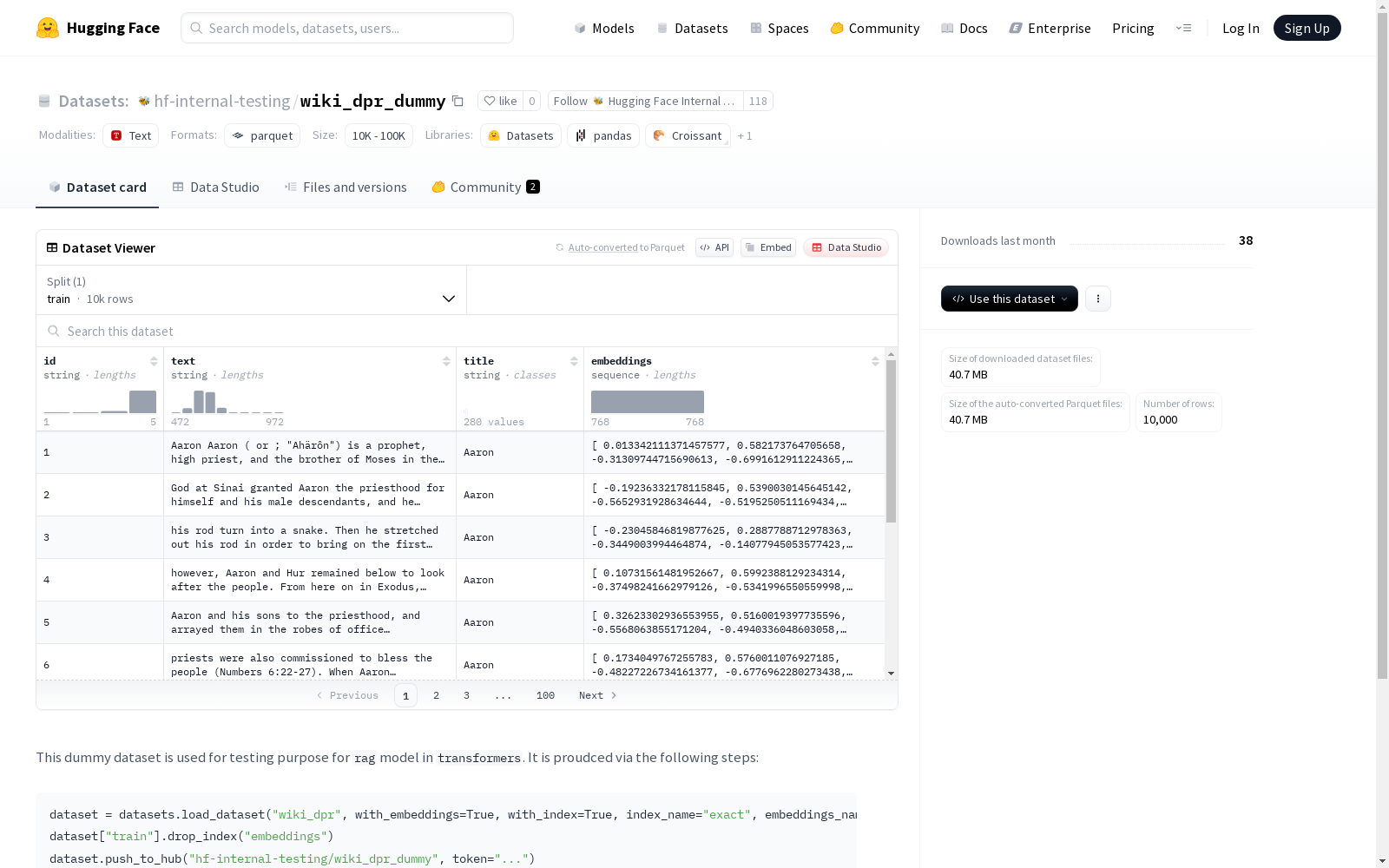The width and height of the screenshot is (1389, 868).
Task: Click the follower count 118
Action: pos(758,101)
